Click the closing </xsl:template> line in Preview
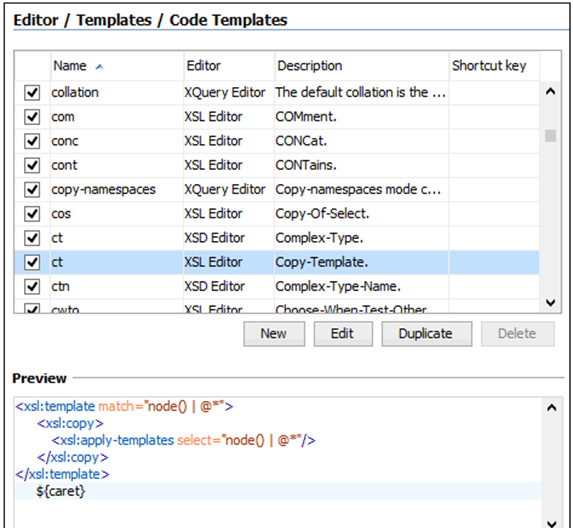Viewport: 573px width, 528px height. pos(62,474)
